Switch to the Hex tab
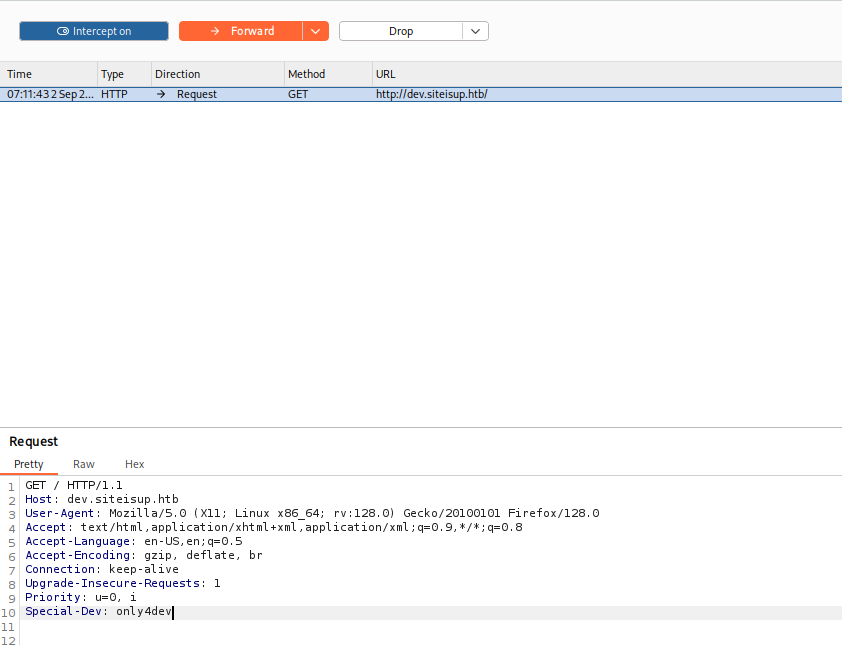The width and height of the screenshot is (842, 645). [134, 464]
